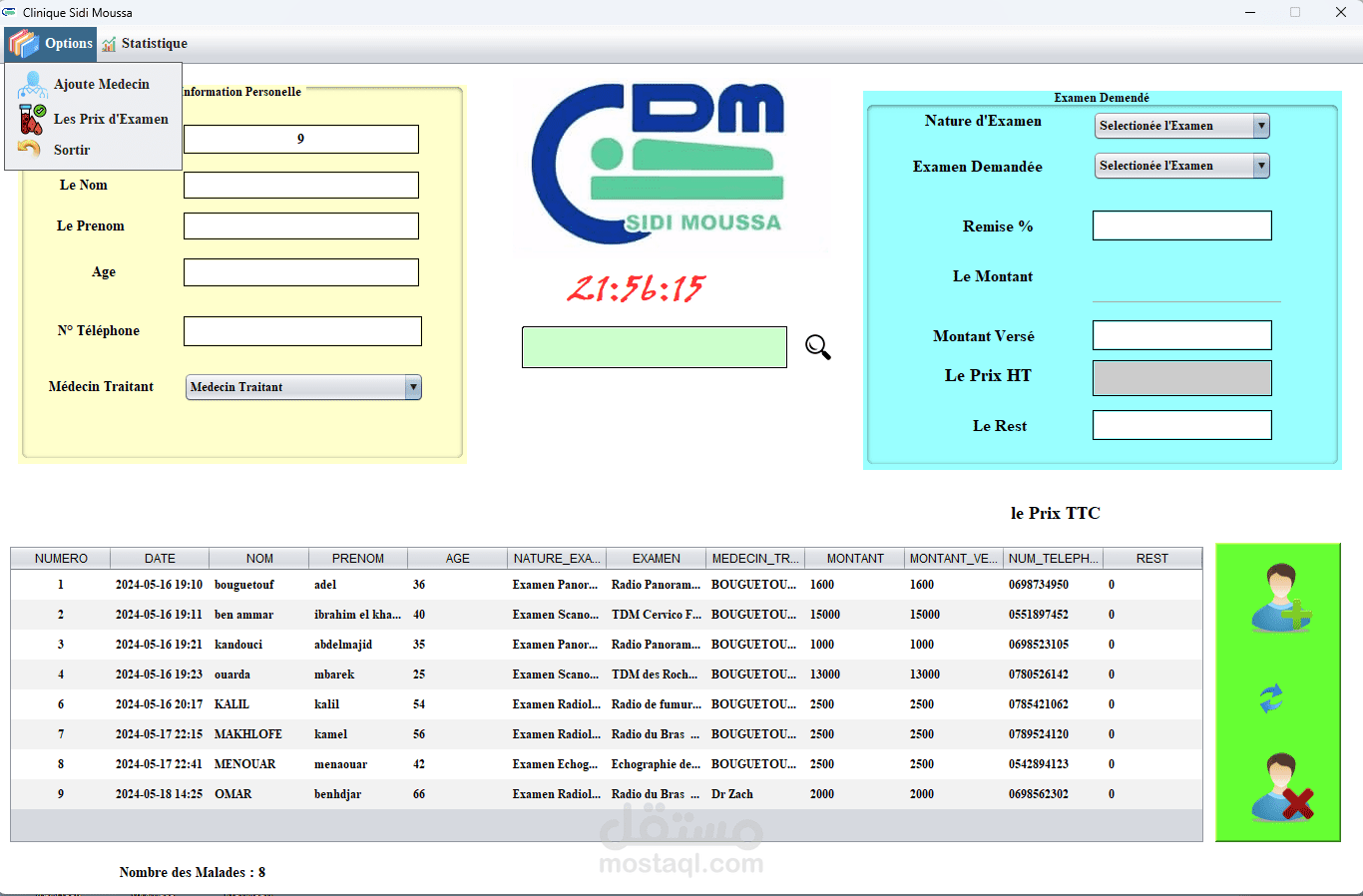Click the Remise % input field
1363x896 pixels.
click(x=1182, y=225)
